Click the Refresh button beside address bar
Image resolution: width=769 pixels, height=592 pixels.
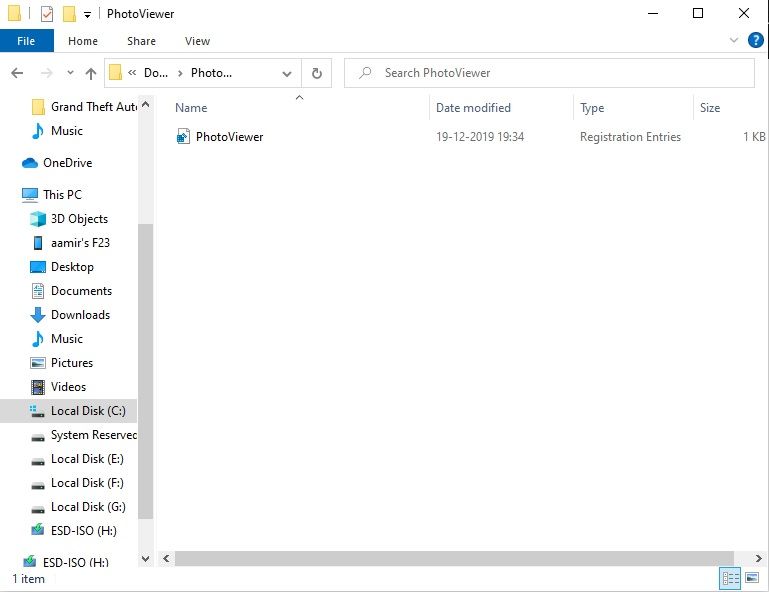[x=317, y=73]
